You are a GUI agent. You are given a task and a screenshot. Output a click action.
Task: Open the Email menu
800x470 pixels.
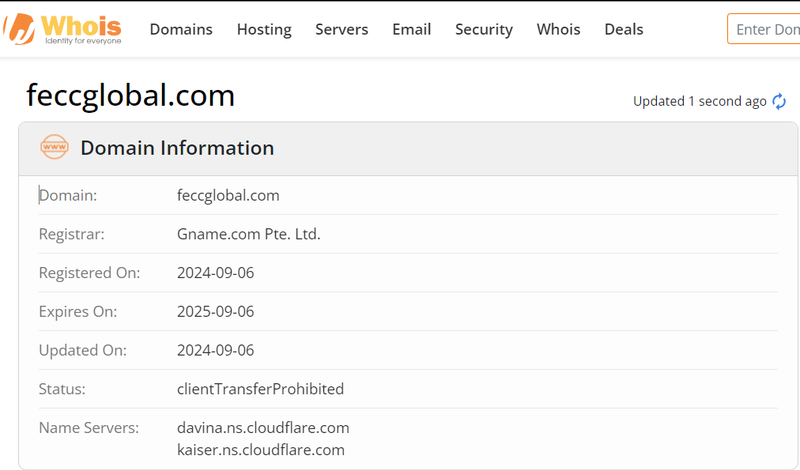coord(411,29)
